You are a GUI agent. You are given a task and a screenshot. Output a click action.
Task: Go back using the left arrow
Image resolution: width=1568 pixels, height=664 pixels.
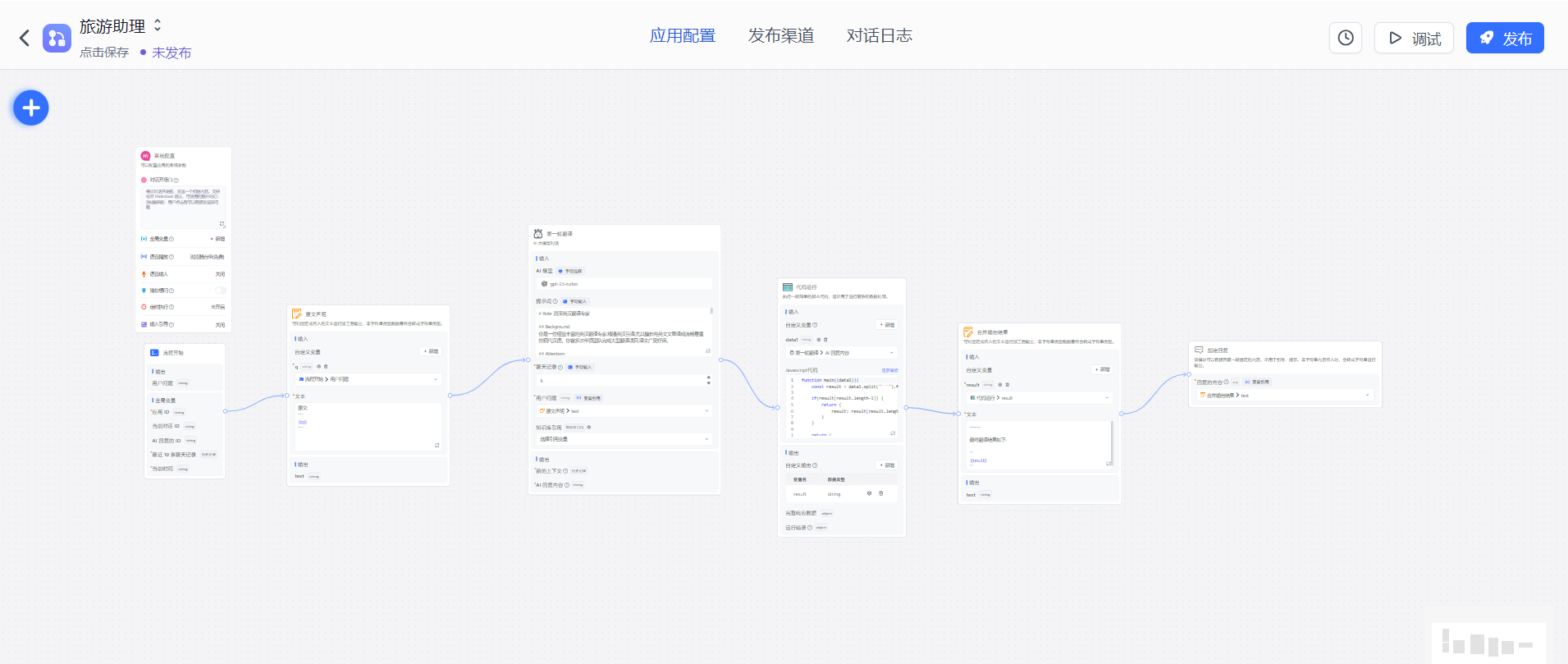click(25, 38)
